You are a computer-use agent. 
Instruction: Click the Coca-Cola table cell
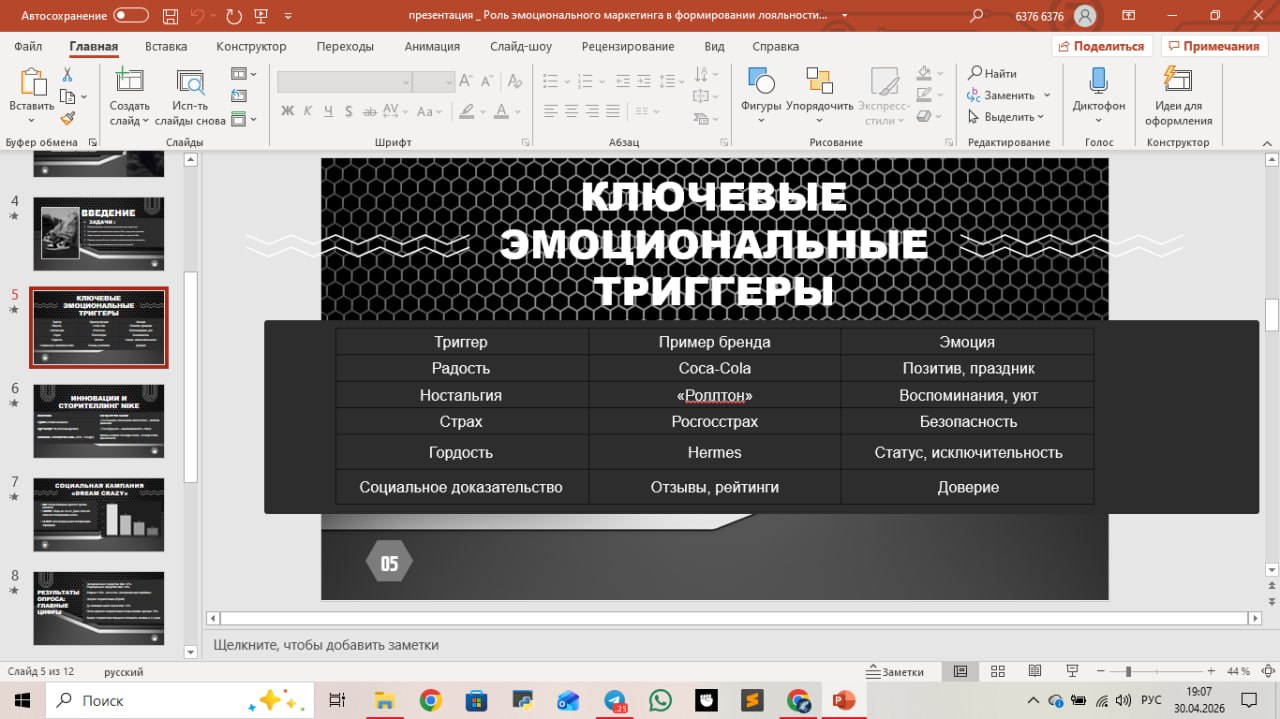point(714,368)
